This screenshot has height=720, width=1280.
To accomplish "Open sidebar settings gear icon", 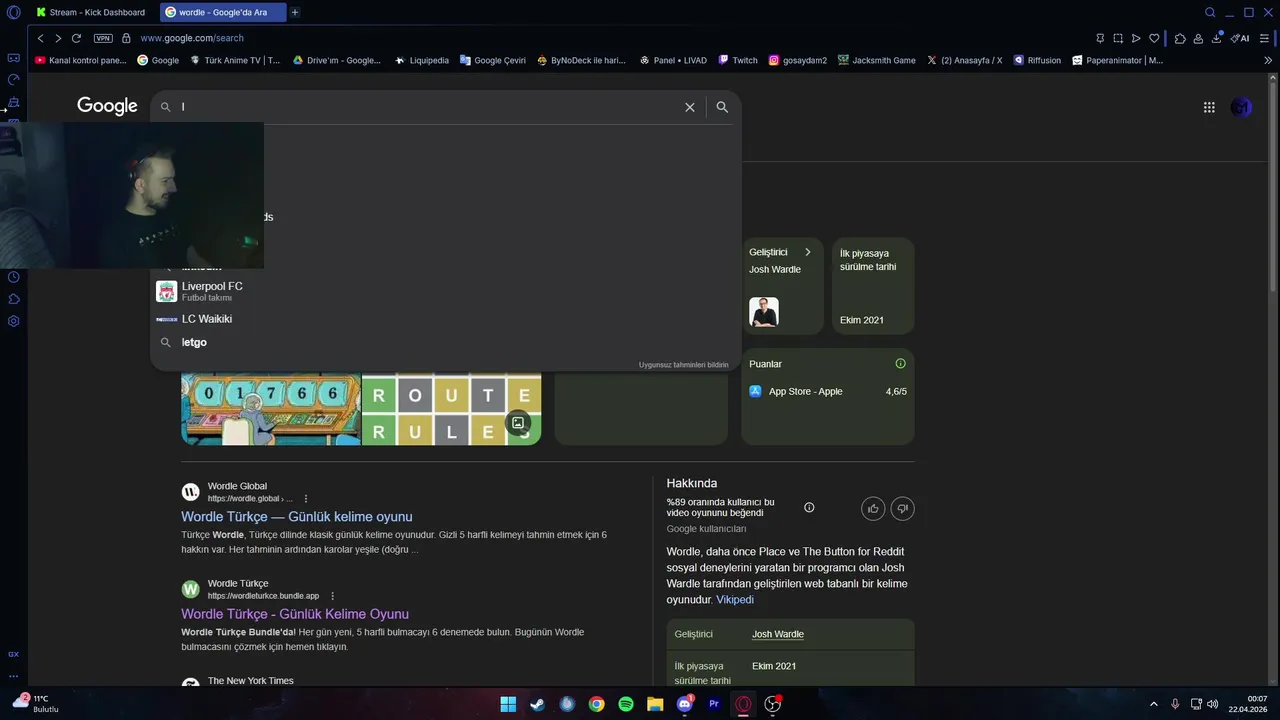I will coord(13,321).
